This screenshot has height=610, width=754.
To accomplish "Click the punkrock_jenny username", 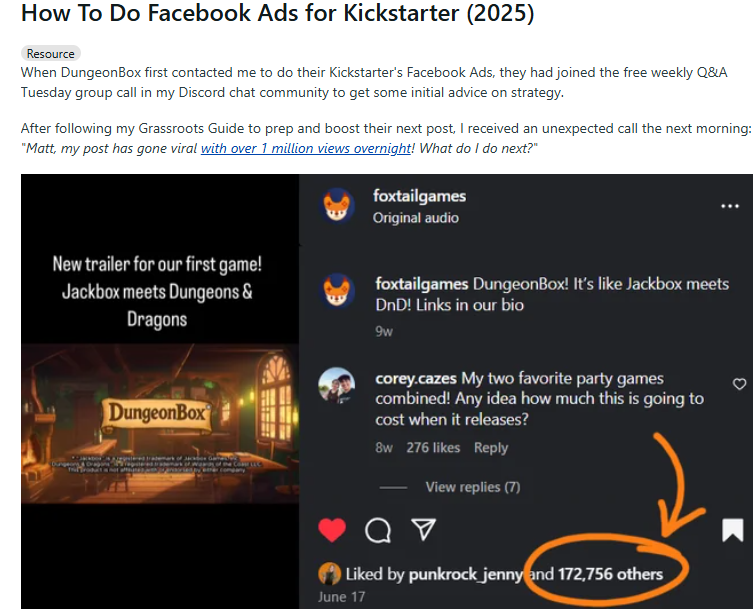I will pyautogui.click(x=467, y=574).
